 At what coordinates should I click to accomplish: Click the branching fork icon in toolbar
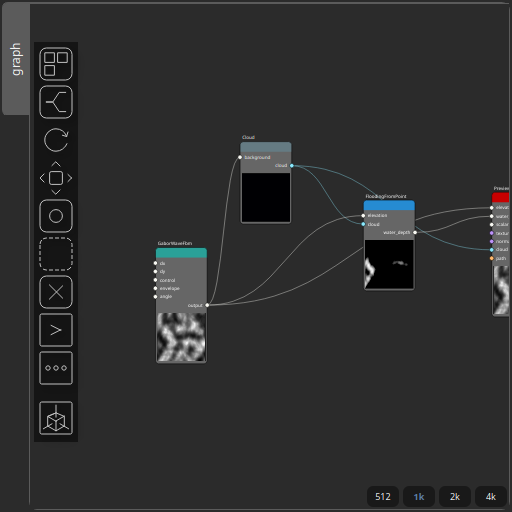56,102
